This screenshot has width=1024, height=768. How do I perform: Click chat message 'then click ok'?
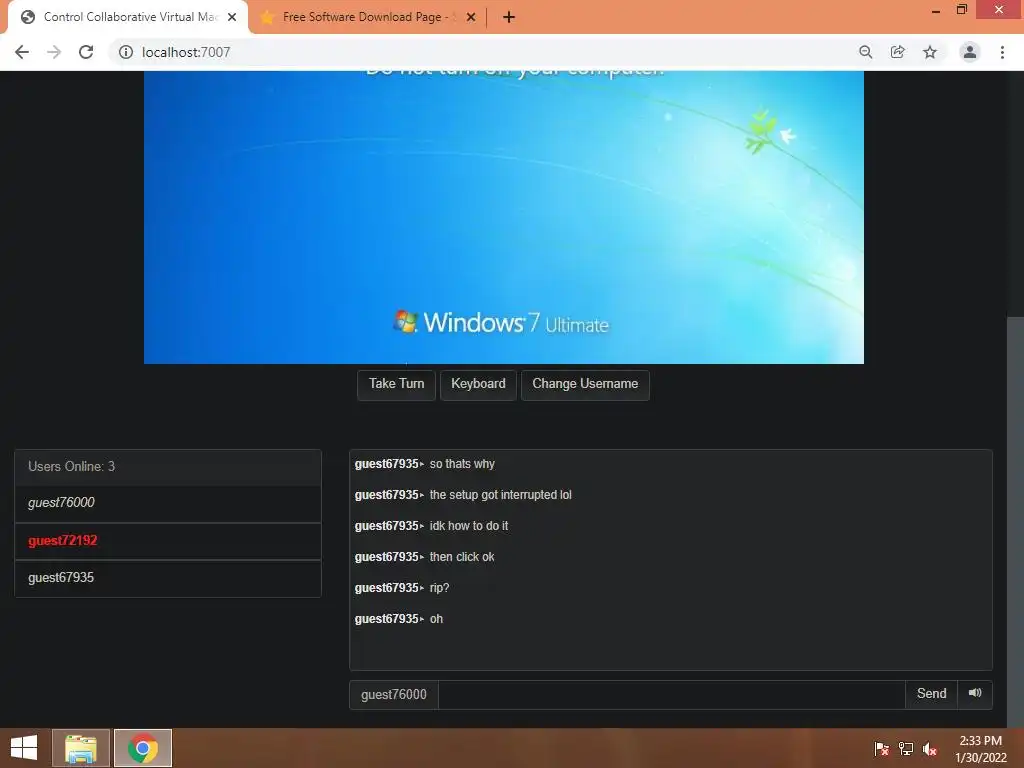(x=462, y=557)
